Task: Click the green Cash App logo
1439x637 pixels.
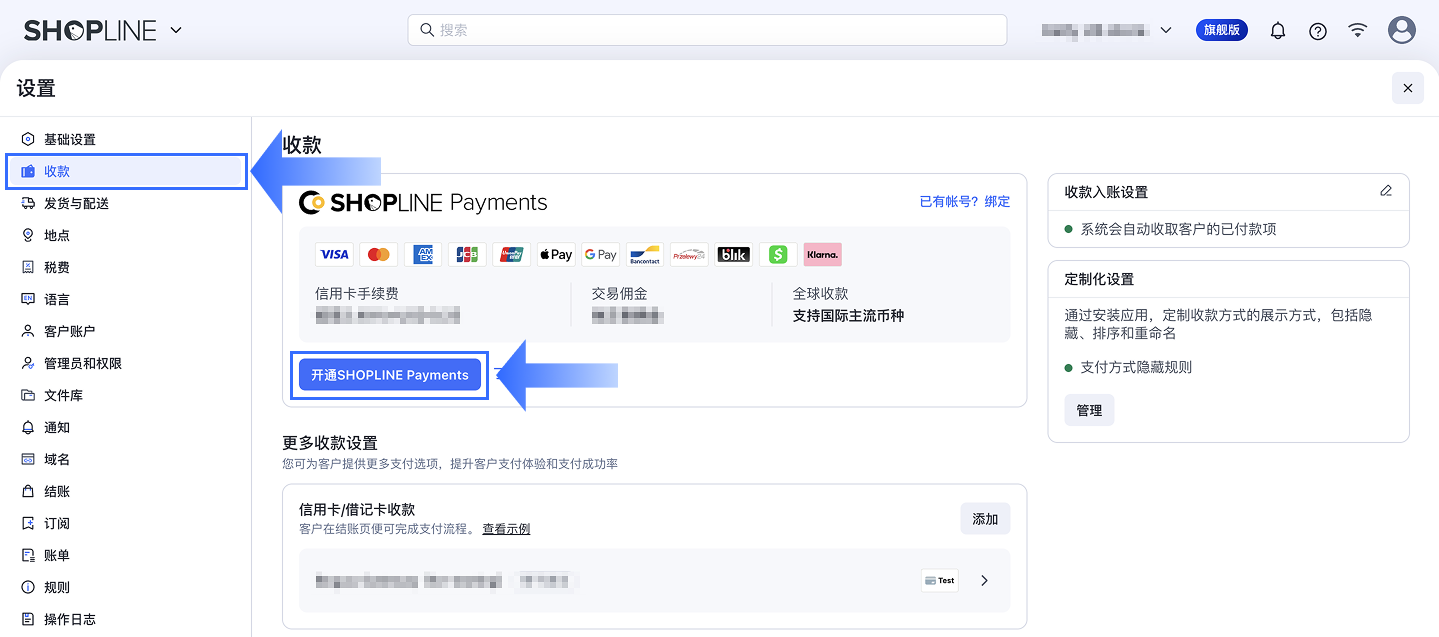Action: [x=778, y=254]
